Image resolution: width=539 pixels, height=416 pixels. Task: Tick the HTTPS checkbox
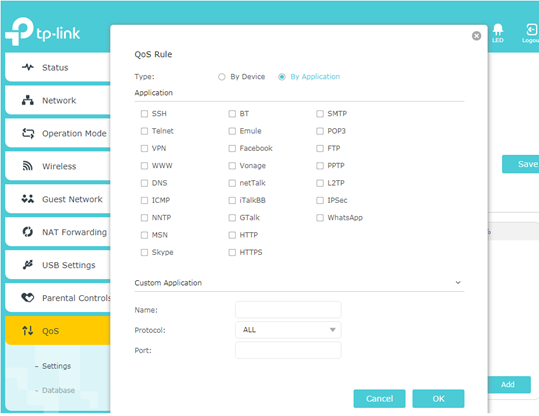232,252
